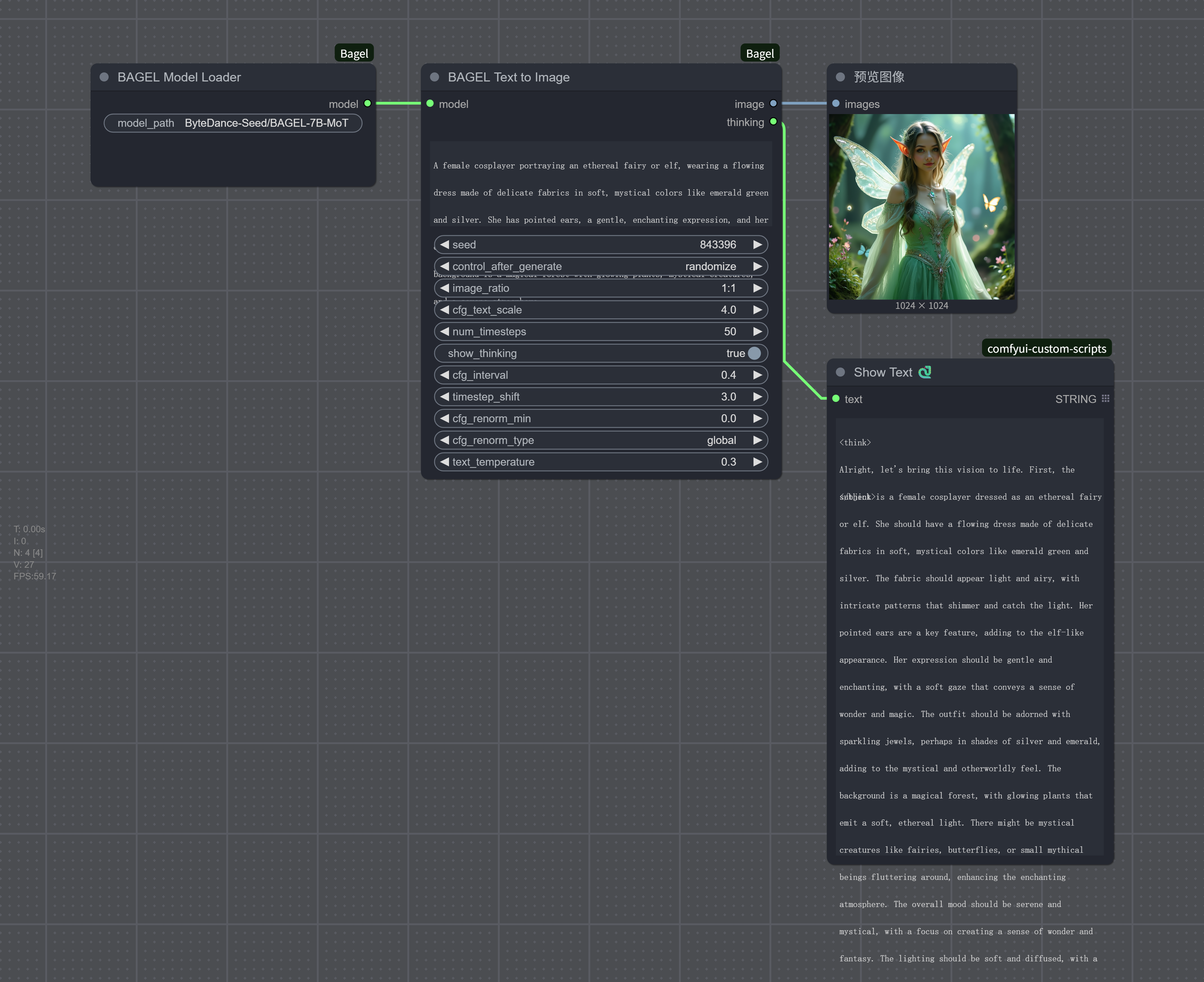Collapse the BAGEL Model Loader node dot
This screenshot has width=1204, height=982.
(104, 77)
